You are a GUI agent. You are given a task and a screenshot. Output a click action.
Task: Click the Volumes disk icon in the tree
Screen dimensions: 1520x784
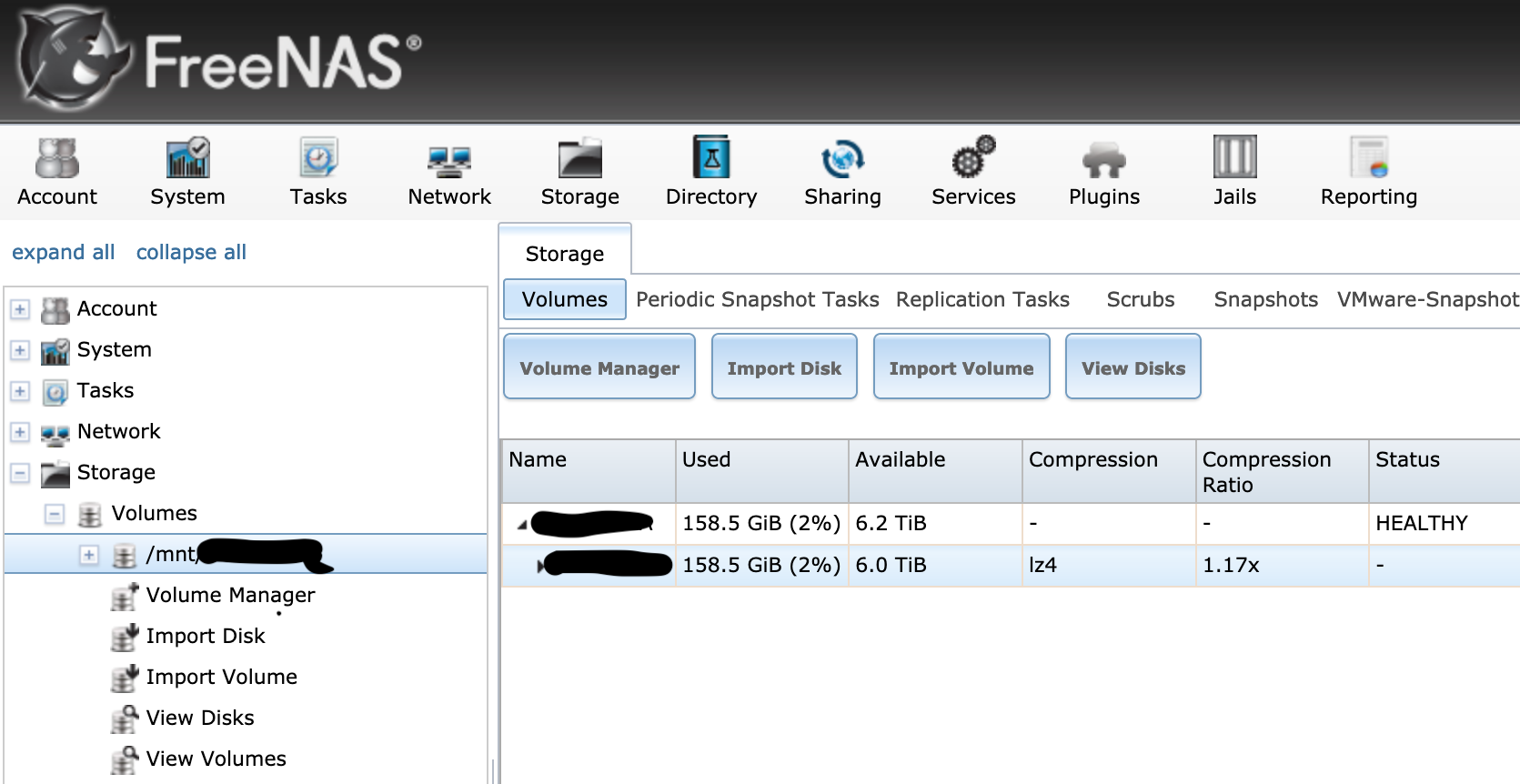pos(89,515)
